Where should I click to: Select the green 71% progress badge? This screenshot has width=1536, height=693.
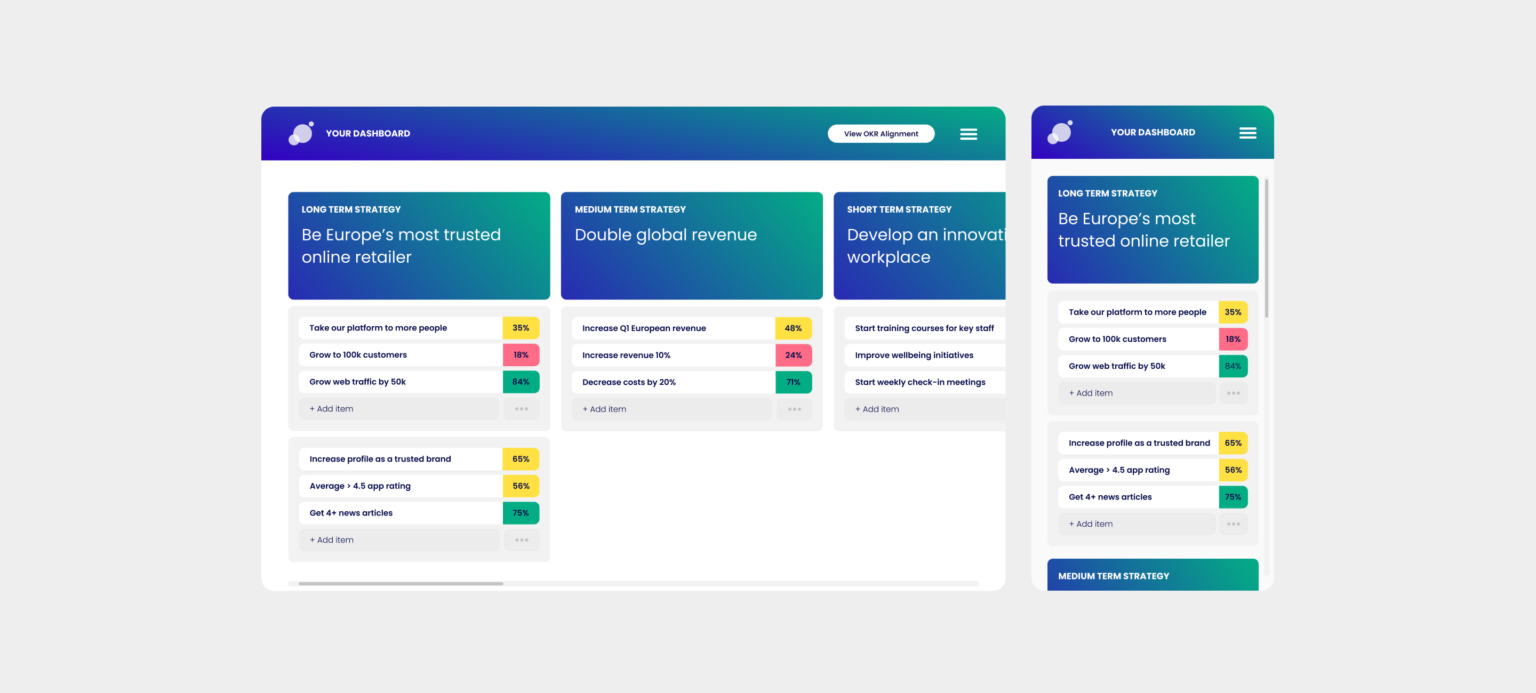pos(793,382)
